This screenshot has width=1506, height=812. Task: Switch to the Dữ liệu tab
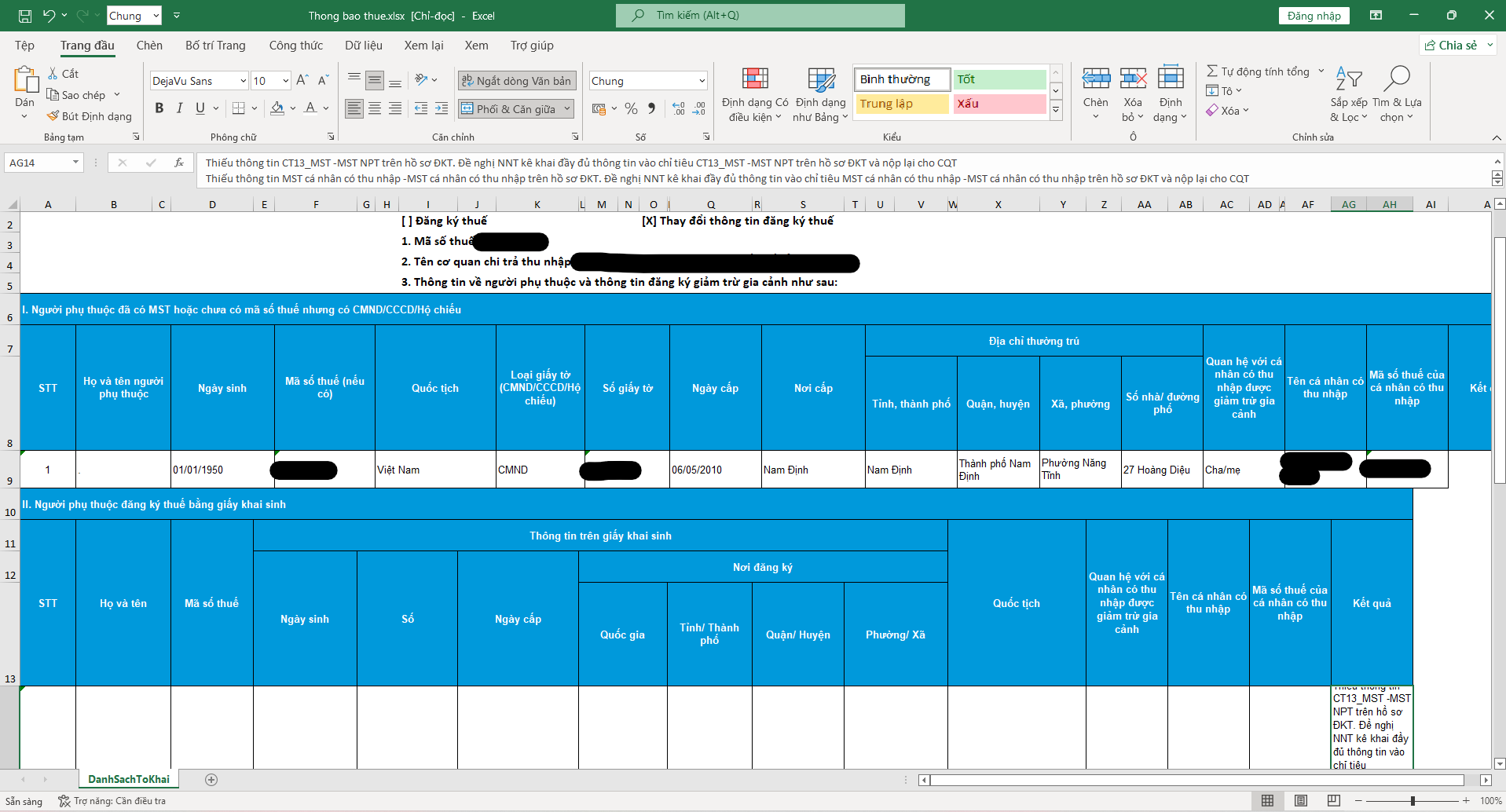(x=363, y=46)
